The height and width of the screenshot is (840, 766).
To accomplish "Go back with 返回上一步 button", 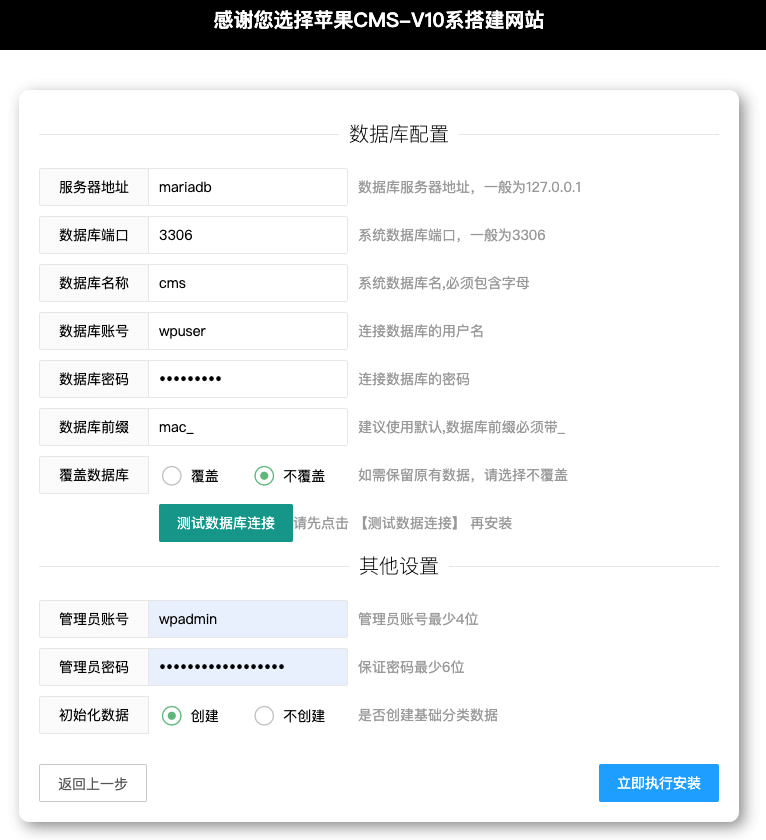I will pos(93,783).
